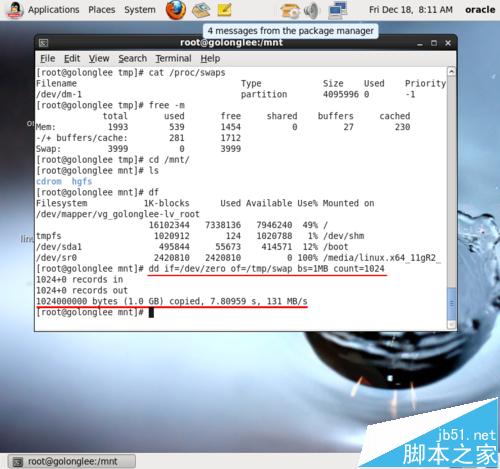Screen dimensions: 500x469
Task: Click the /dev/dm-1 swap filename
Action: pyautogui.click(x=59, y=94)
